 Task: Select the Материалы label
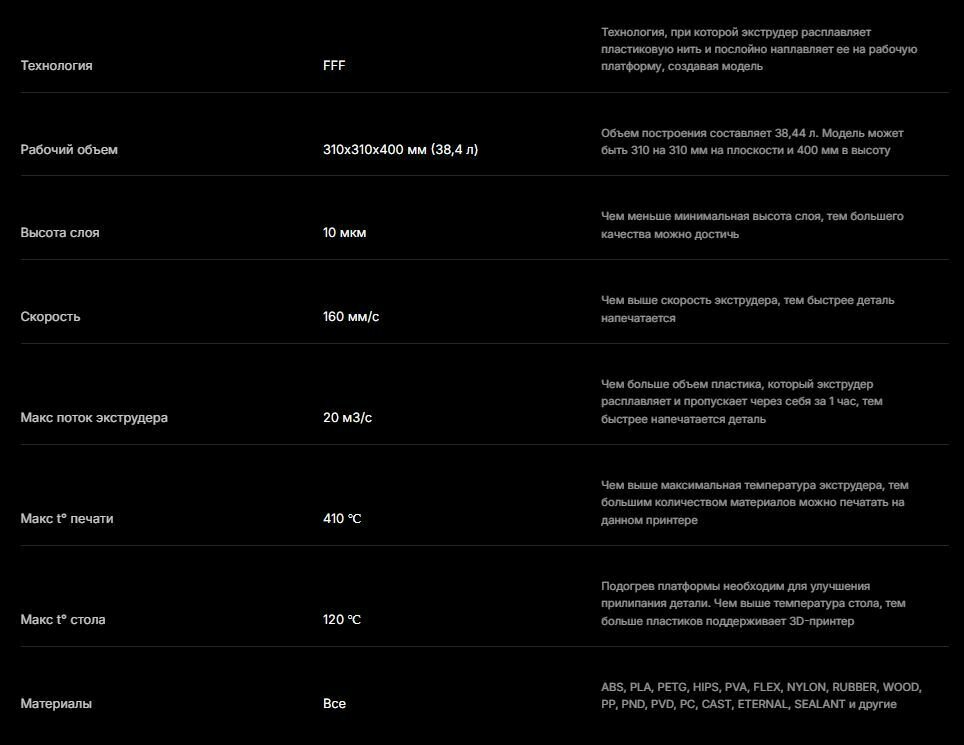(56, 704)
